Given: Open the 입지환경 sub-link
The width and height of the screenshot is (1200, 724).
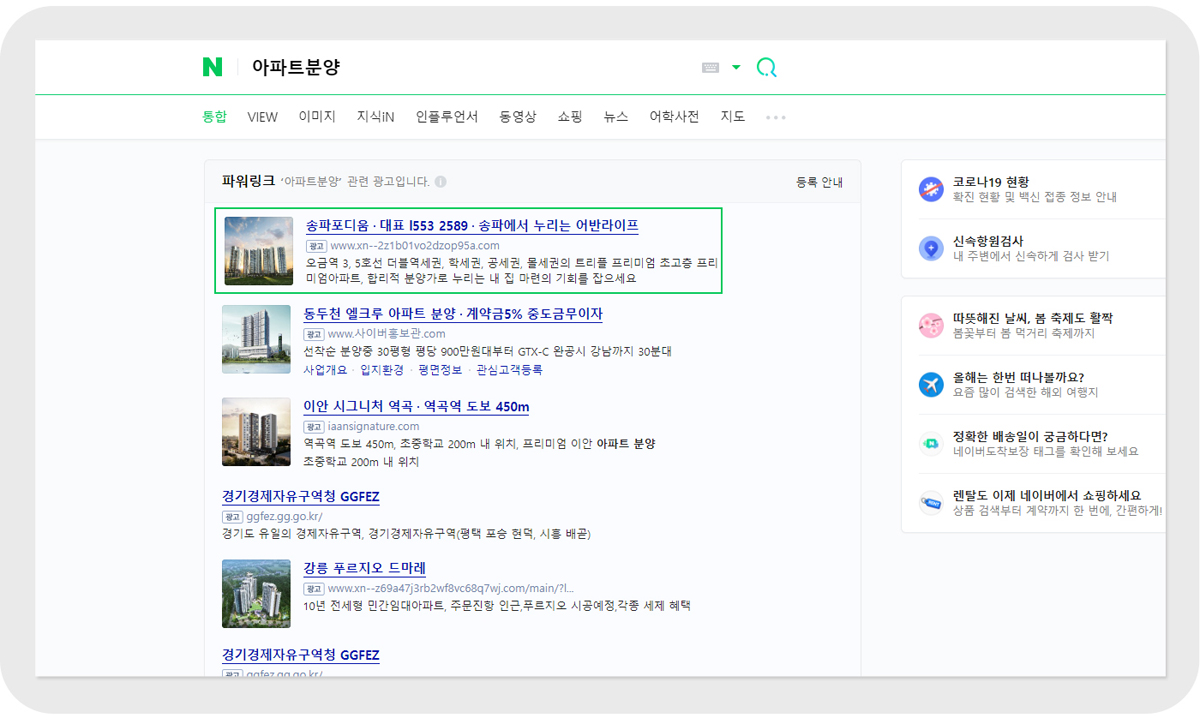Looking at the screenshot, I should (382, 370).
